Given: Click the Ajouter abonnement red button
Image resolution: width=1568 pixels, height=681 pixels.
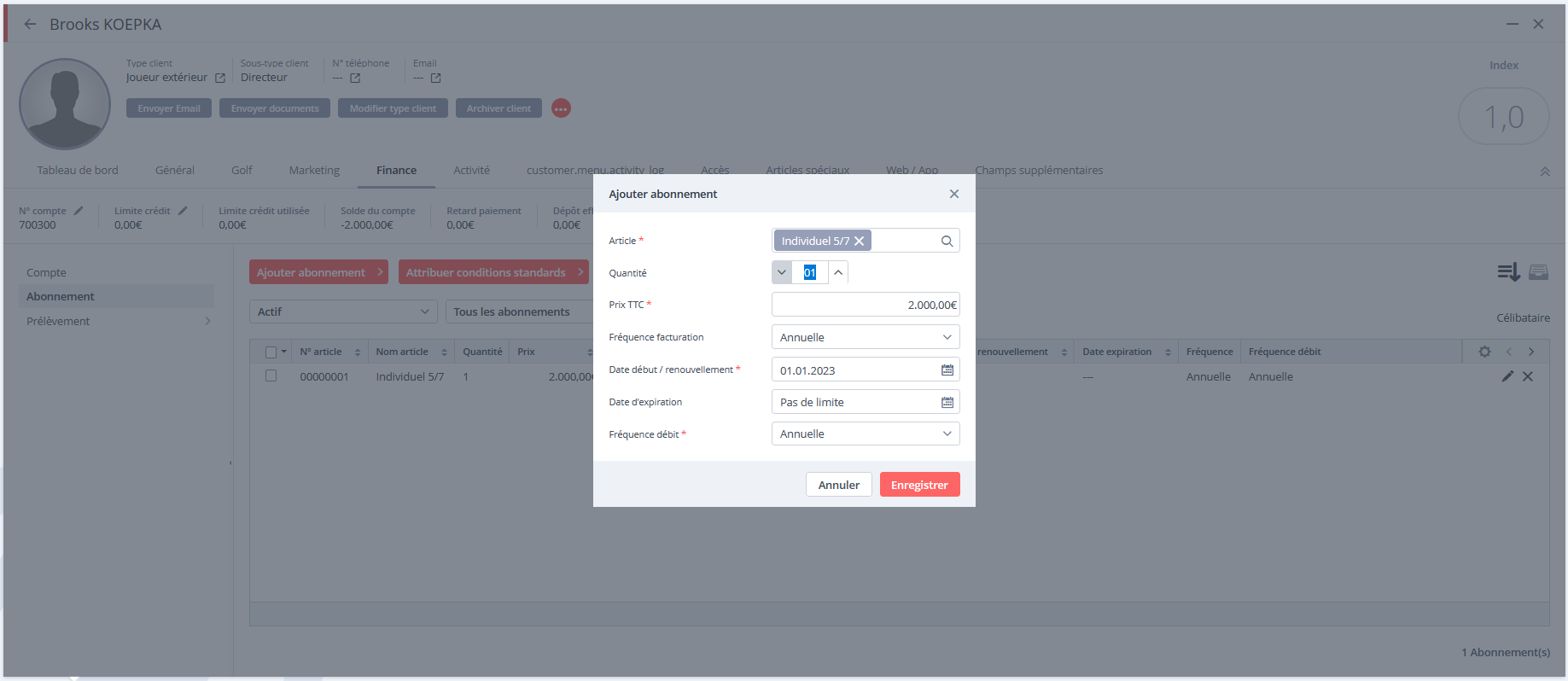Looking at the screenshot, I should tap(318, 272).
